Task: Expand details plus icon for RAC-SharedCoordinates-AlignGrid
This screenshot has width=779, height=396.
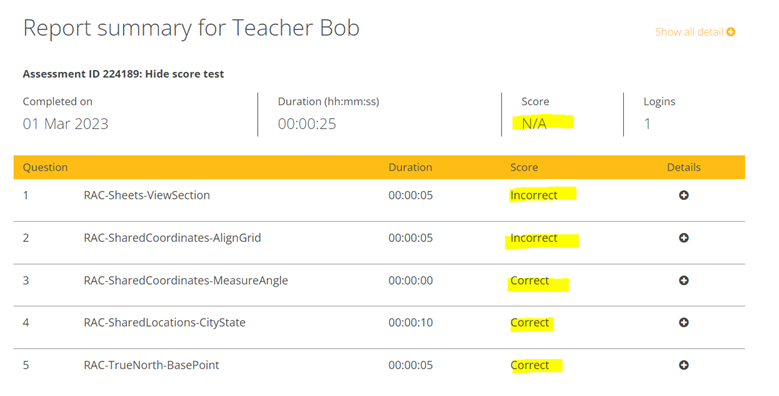Action: tap(684, 238)
